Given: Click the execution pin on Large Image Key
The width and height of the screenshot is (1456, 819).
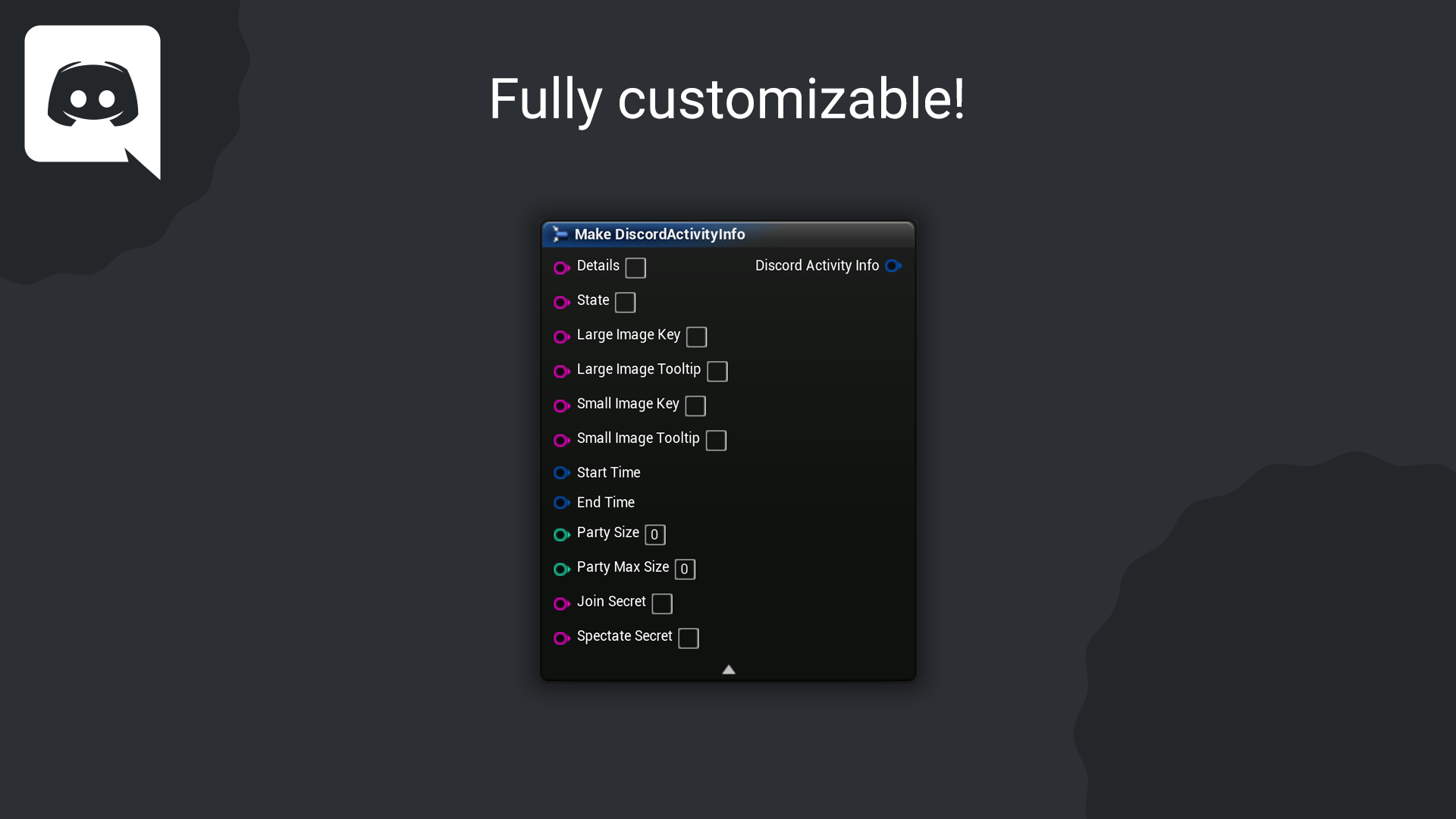Looking at the screenshot, I should coord(563,337).
